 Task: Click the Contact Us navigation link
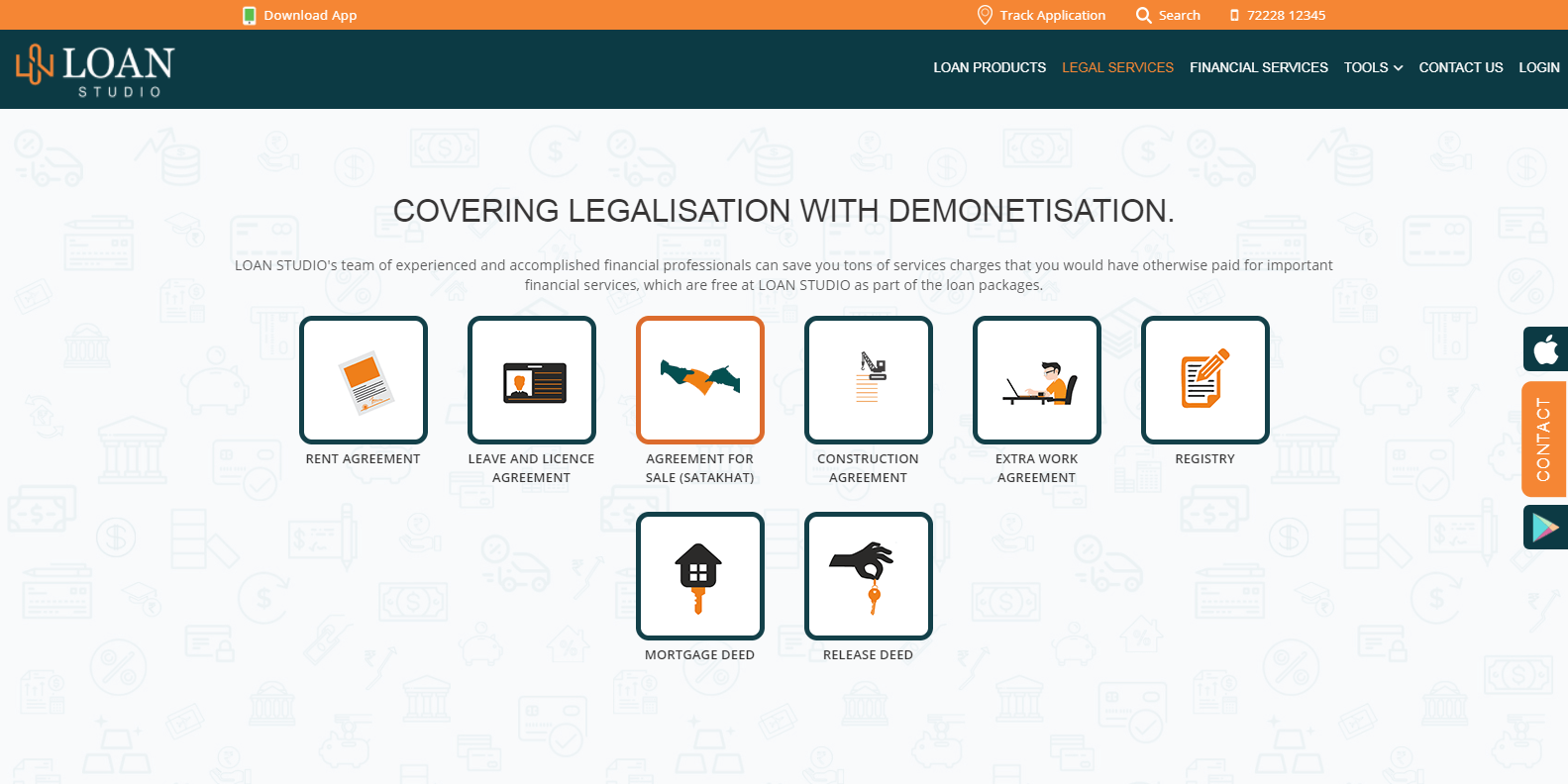click(x=1460, y=67)
